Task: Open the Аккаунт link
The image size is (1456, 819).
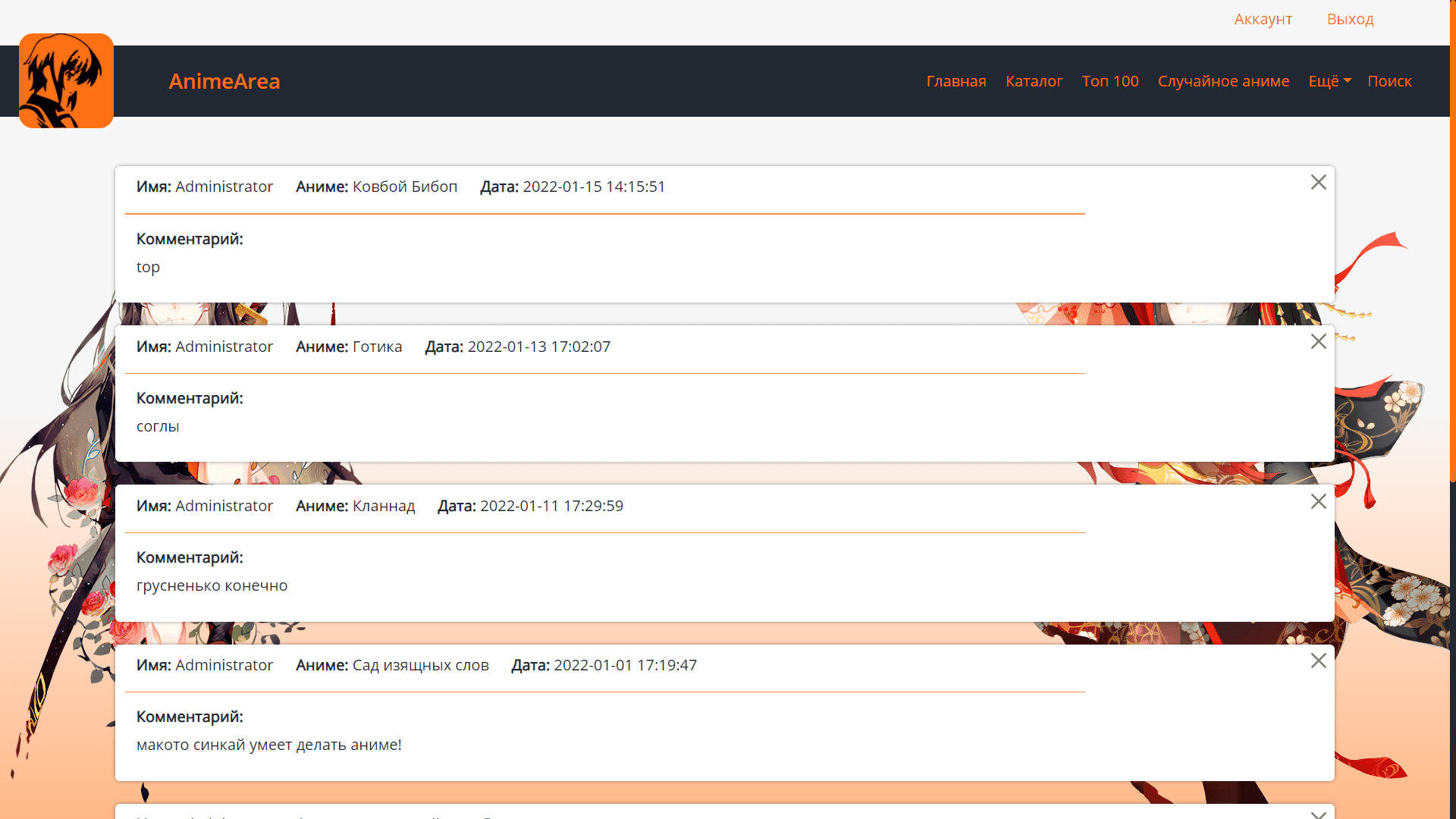Action: point(1263,19)
